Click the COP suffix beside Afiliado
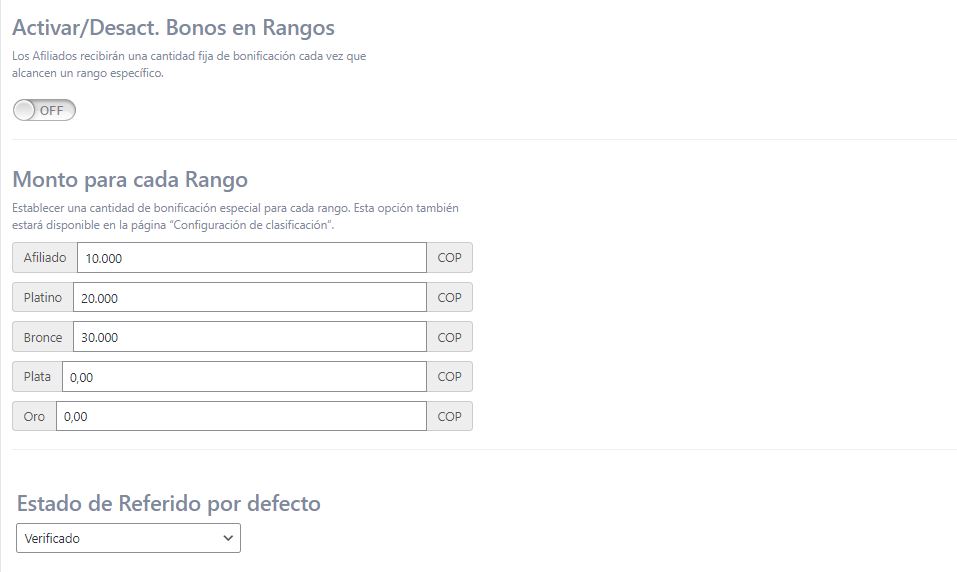The width and height of the screenshot is (957, 572). 449,258
